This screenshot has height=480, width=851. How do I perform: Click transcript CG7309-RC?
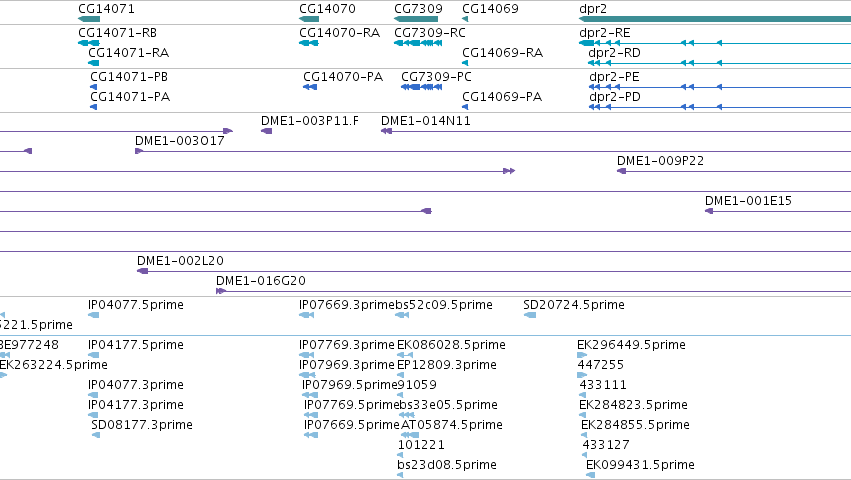point(430,33)
